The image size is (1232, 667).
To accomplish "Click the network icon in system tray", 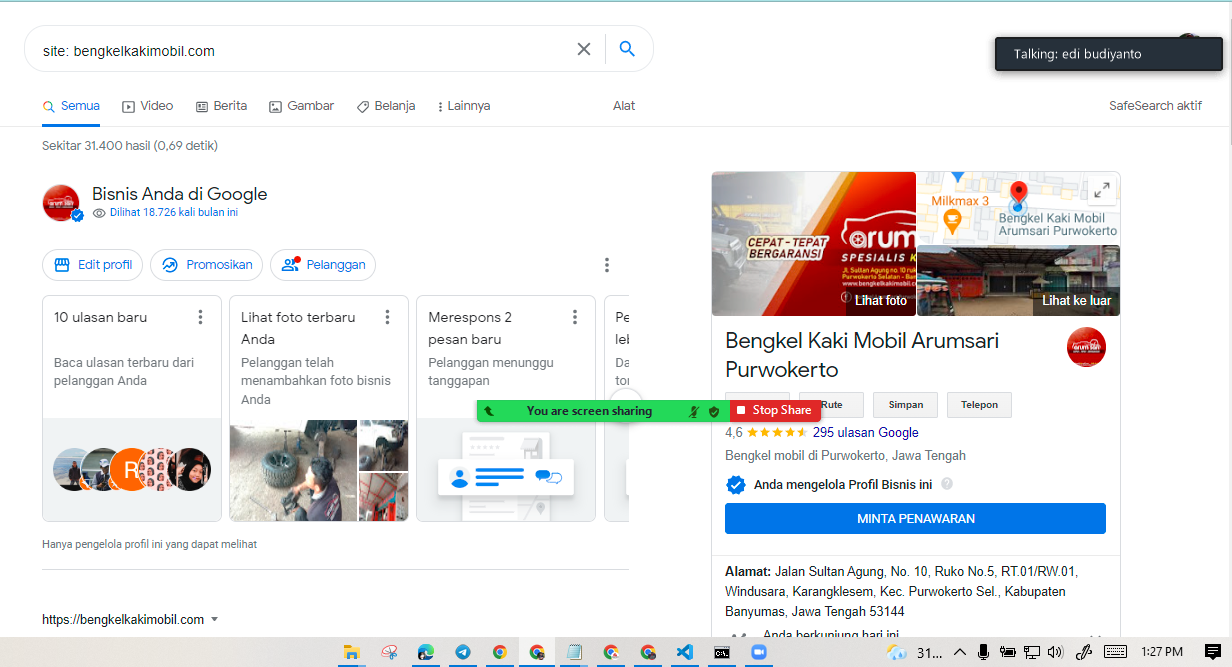I will pyautogui.click(x=1031, y=652).
